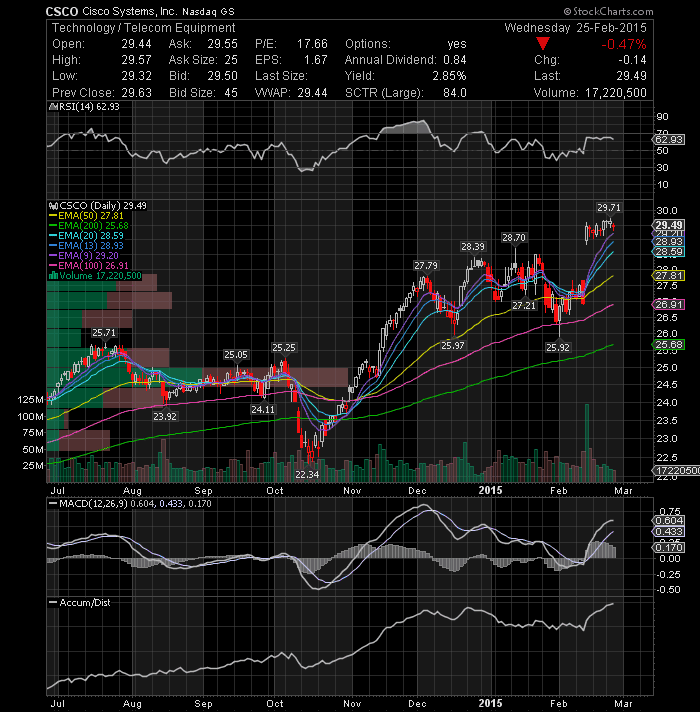Screen dimensions: 700x712
Task: Click the Prev Close value 29.63
Action: [x=136, y=93]
